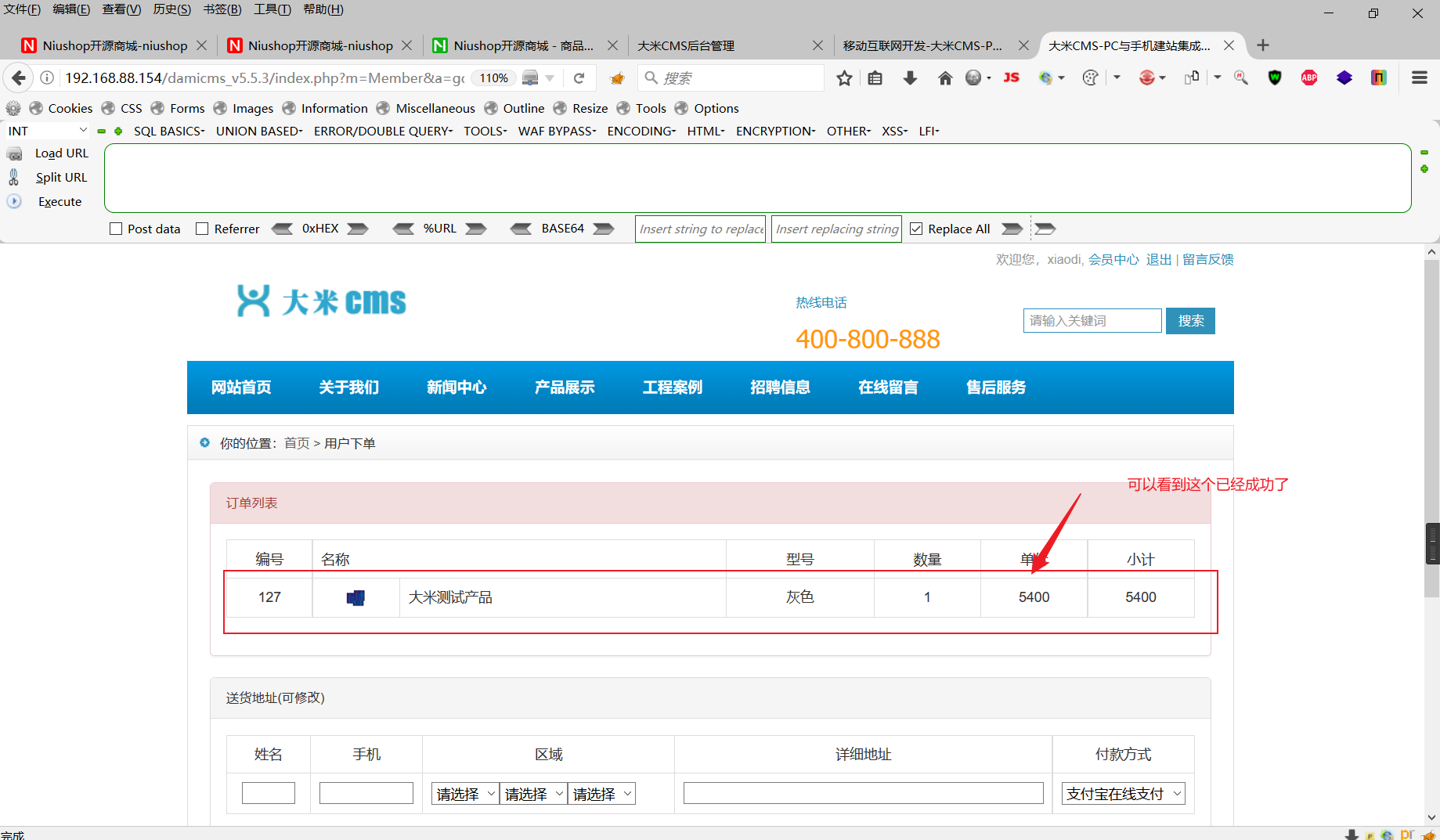Image resolution: width=1440 pixels, height=840 pixels.
Task: Click the 大米cms site logo
Action: click(322, 301)
